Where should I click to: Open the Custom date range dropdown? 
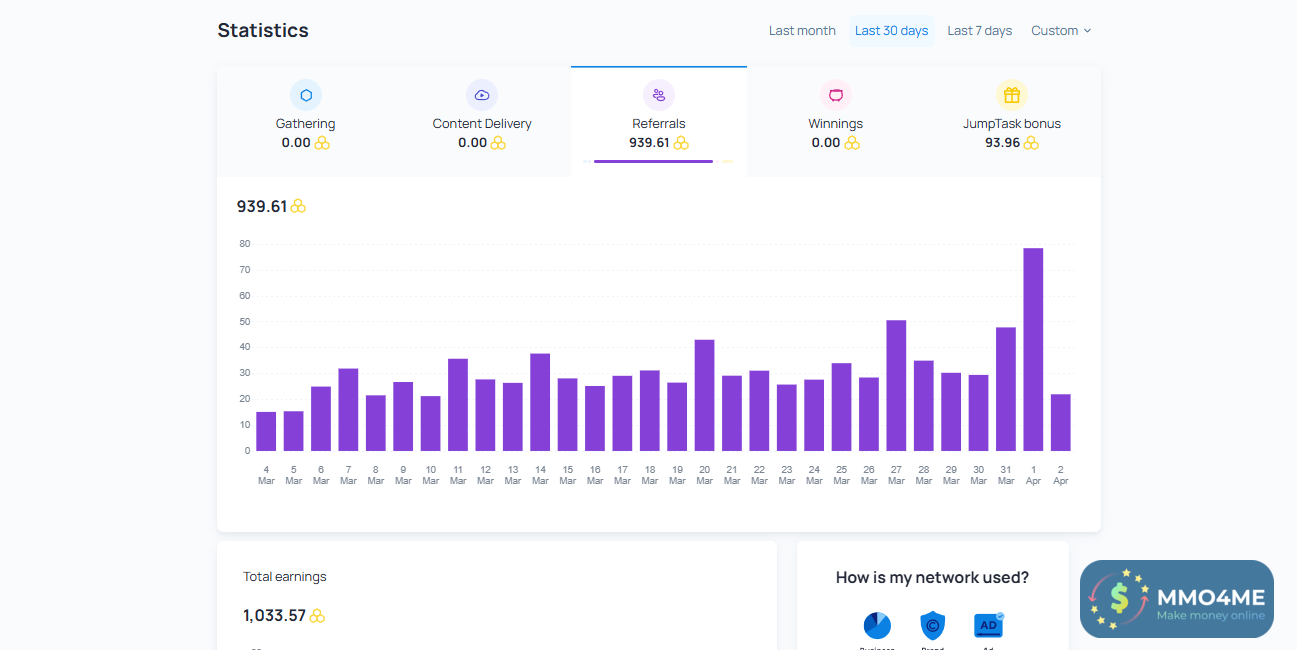[1061, 31]
